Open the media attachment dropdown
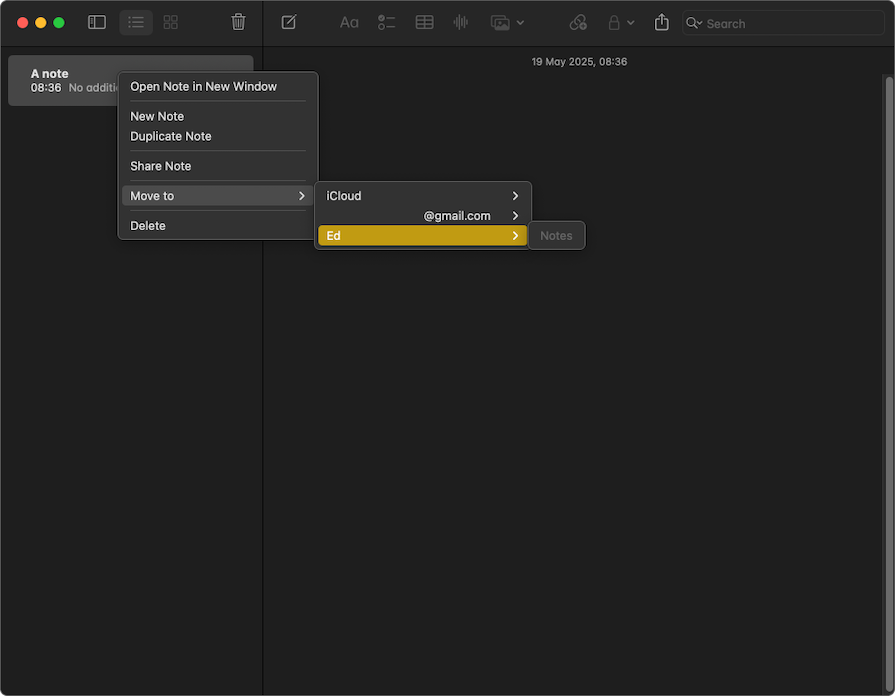895x696 pixels. [507, 22]
